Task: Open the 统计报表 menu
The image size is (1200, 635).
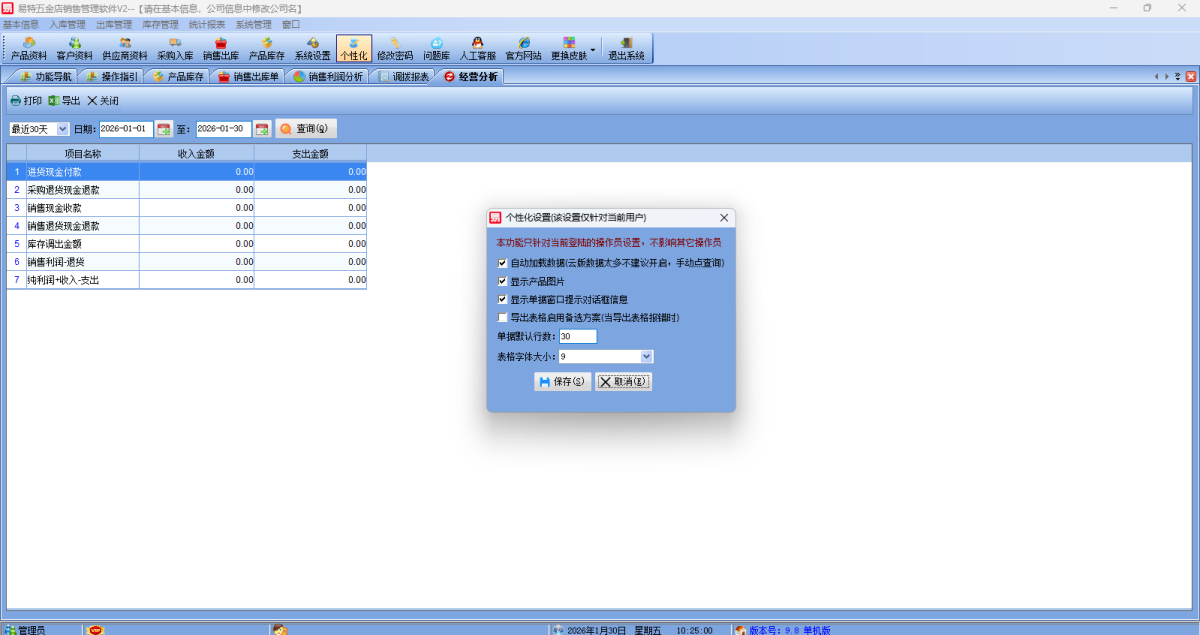Action: pos(206,24)
